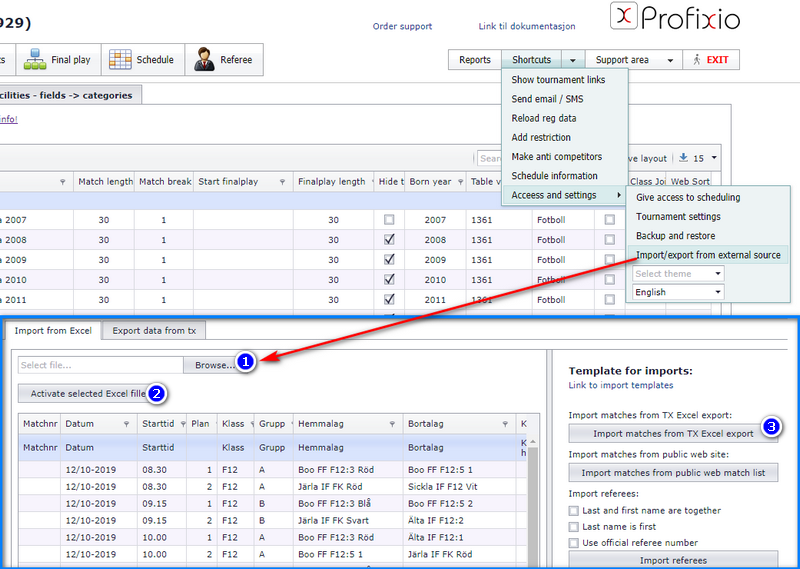This screenshot has width=800, height=569.
Task: Expand dropdown arrow next to 15
Action: 714,158
